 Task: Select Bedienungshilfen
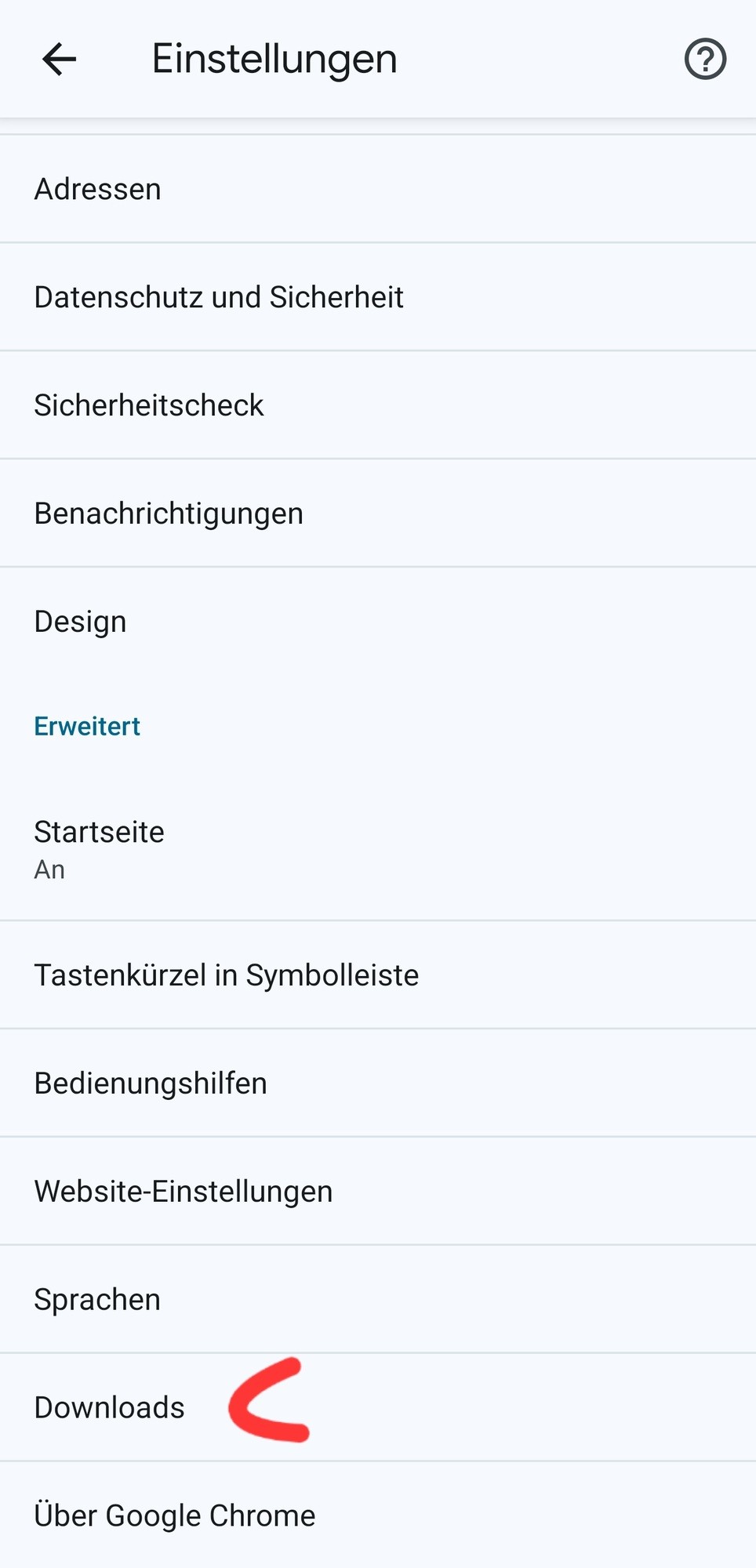point(378,1083)
